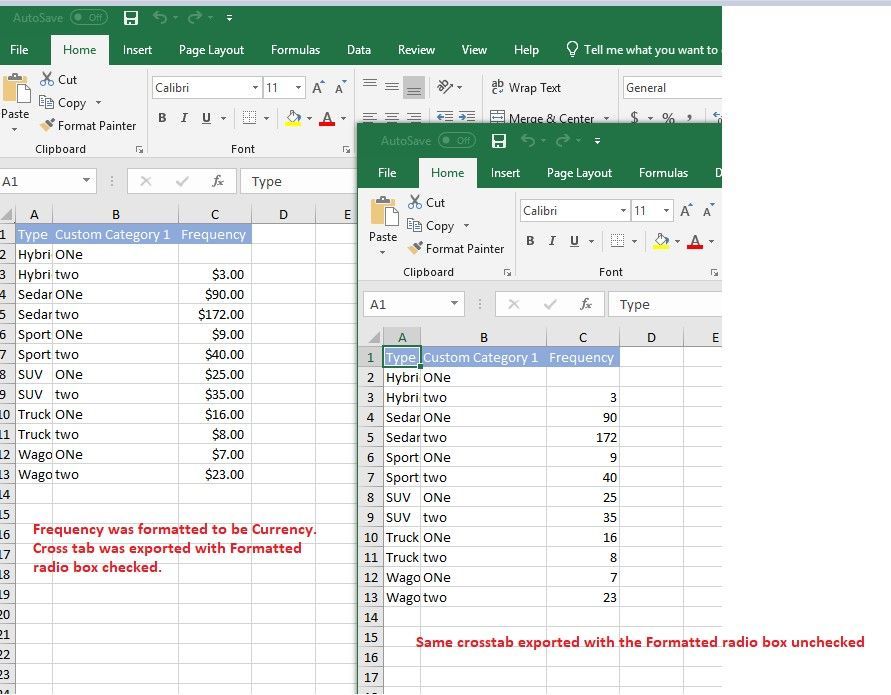
Task: Click Increase Font Size in the back window
Action: pyautogui.click(x=318, y=88)
